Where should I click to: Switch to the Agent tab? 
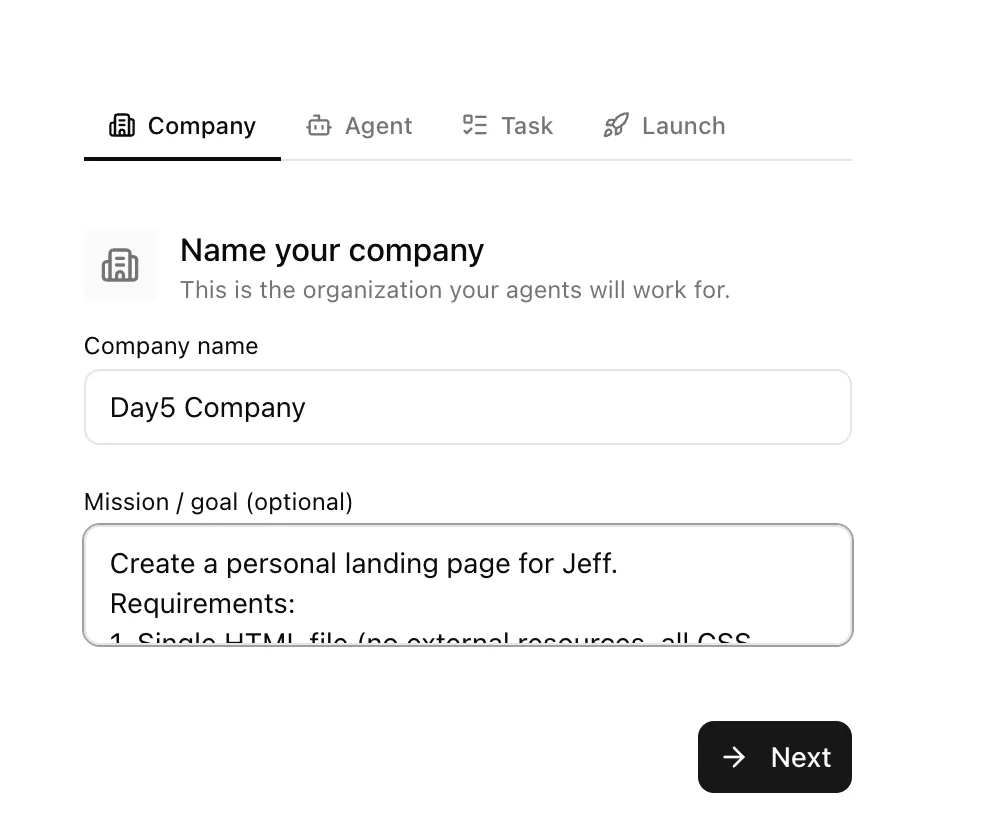click(x=378, y=126)
